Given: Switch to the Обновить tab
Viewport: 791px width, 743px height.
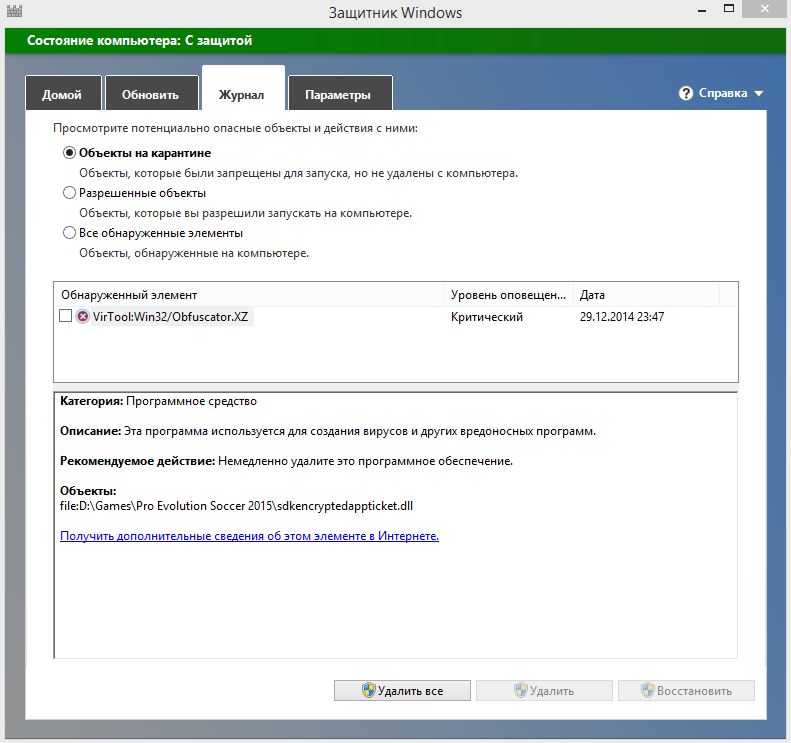Looking at the screenshot, I should [151, 93].
